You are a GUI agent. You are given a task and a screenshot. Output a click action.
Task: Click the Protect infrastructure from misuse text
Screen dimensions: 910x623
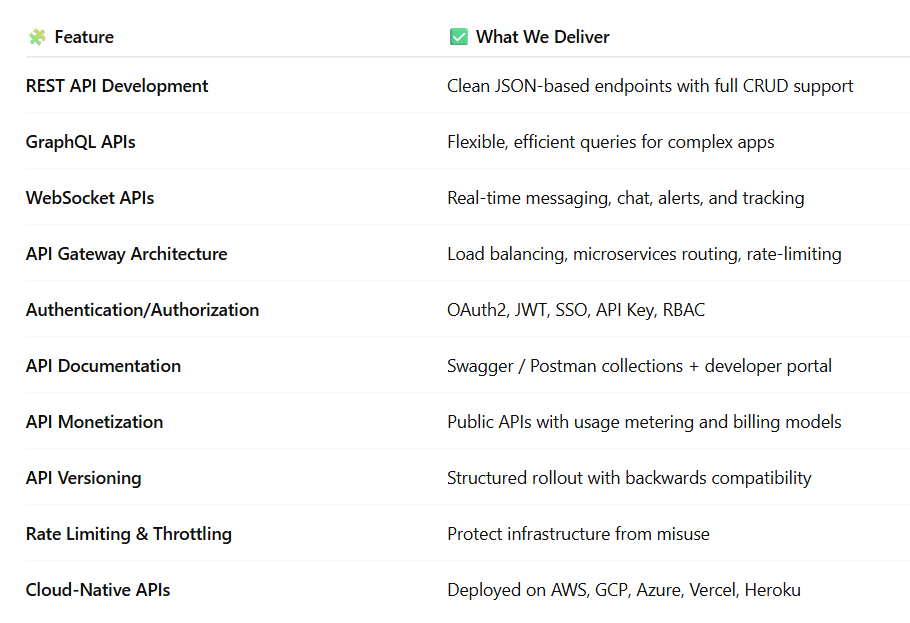click(578, 534)
